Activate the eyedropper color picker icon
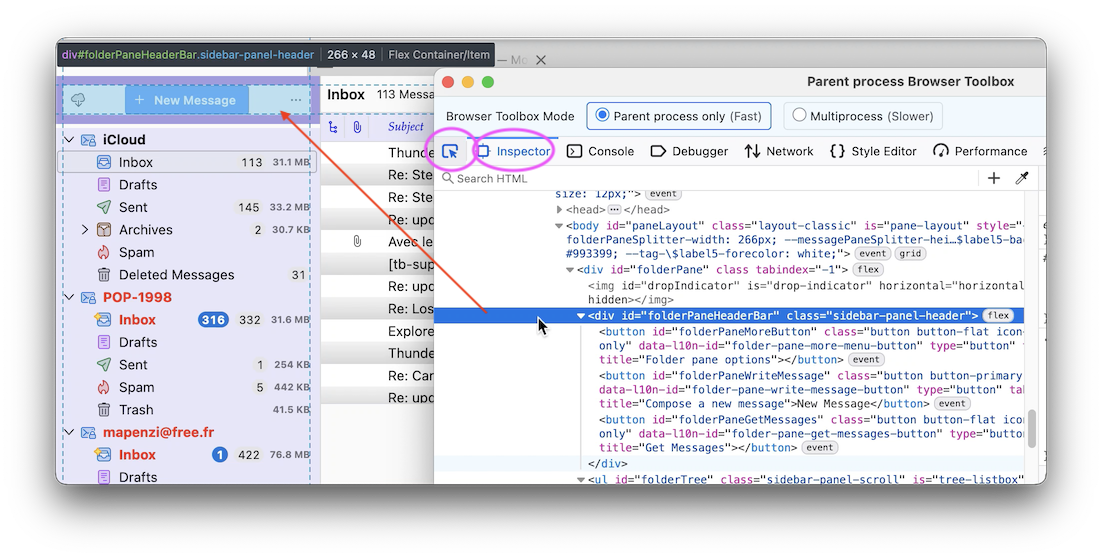Image resolution: width=1102 pixels, height=558 pixels. click(1022, 179)
